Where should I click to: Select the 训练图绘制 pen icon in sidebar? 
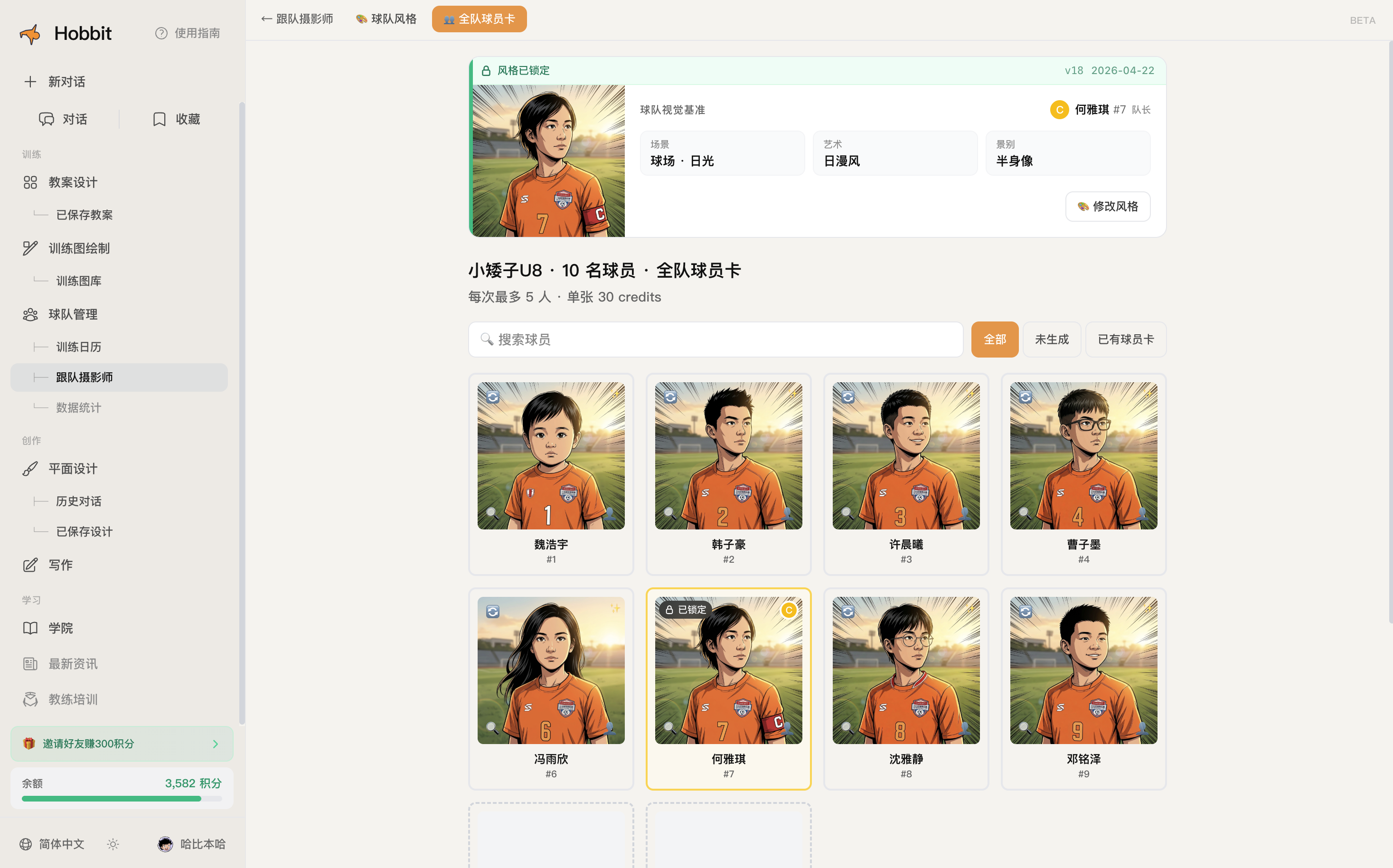[30, 248]
